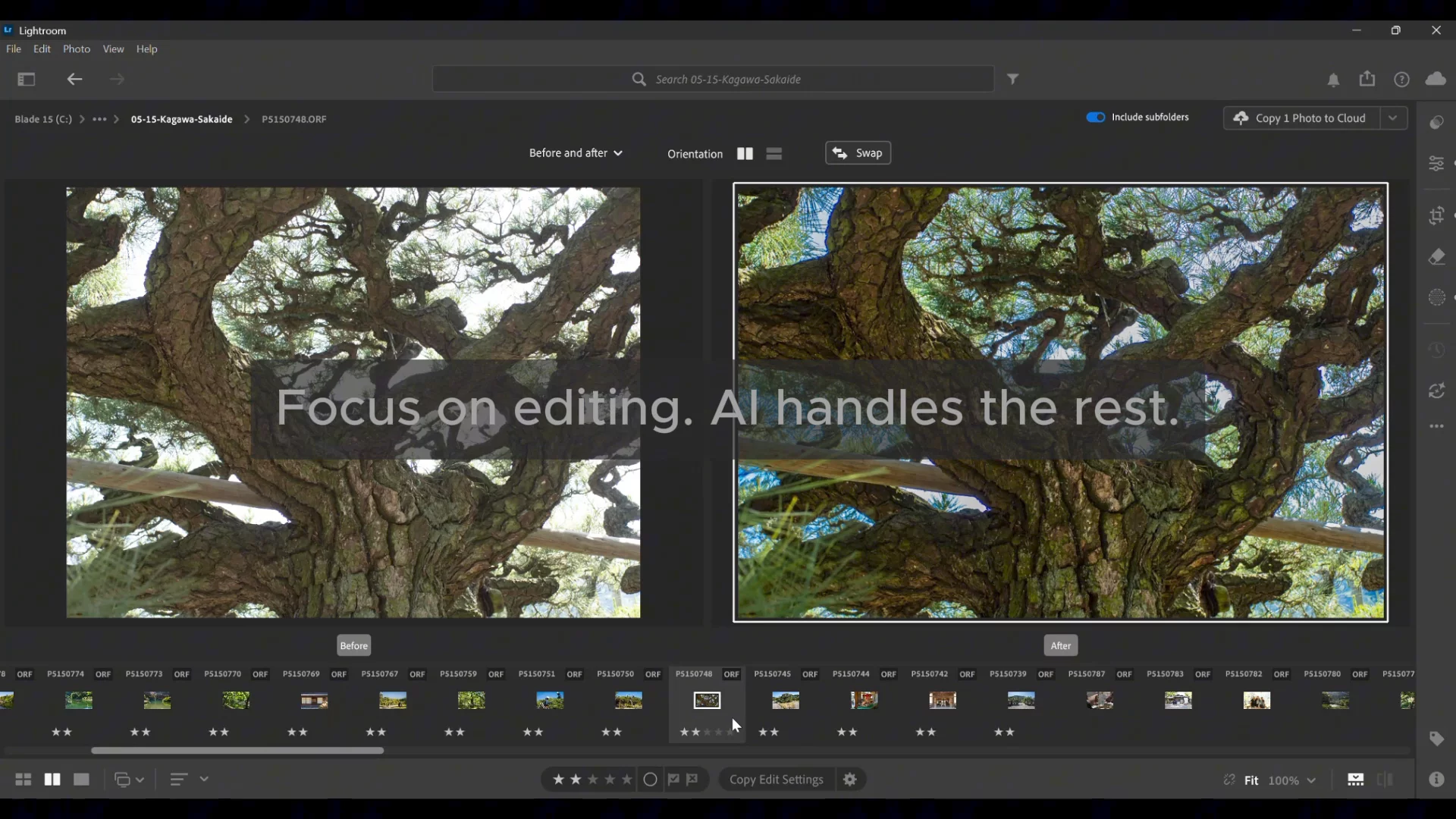Open the Edit sliders panel icon

click(x=1436, y=163)
